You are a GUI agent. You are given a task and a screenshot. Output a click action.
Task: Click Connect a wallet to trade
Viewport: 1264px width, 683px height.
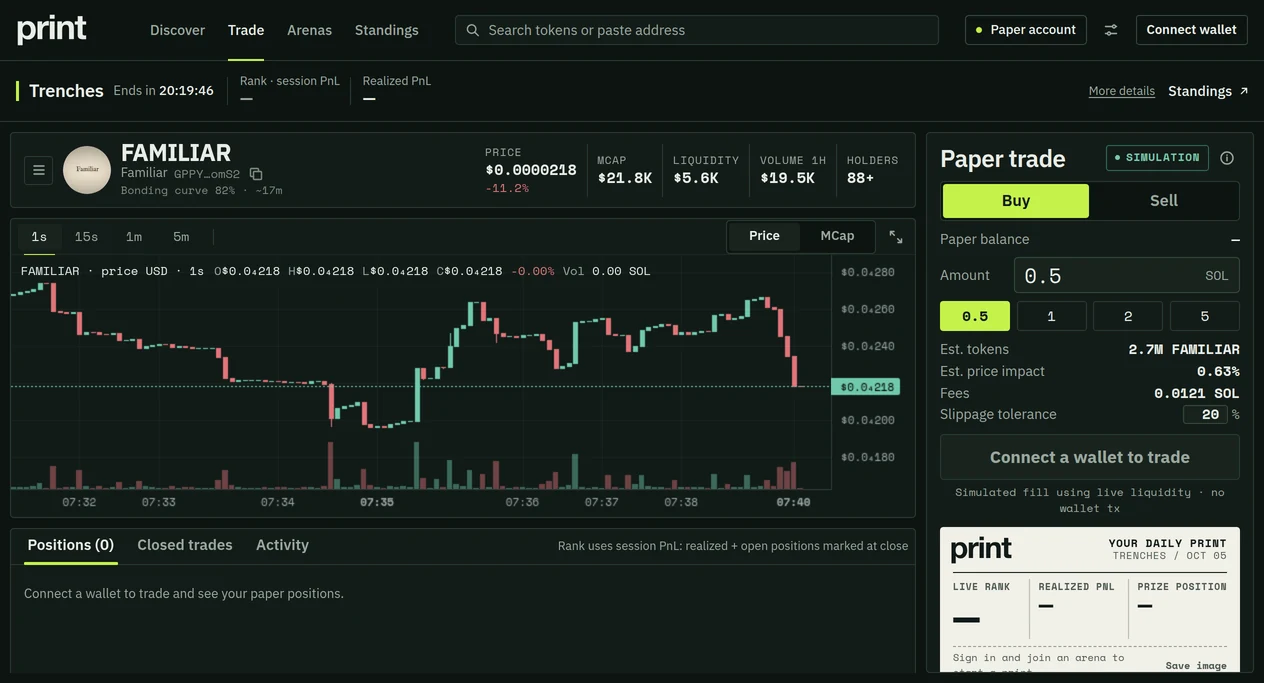[x=1090, y=457]
